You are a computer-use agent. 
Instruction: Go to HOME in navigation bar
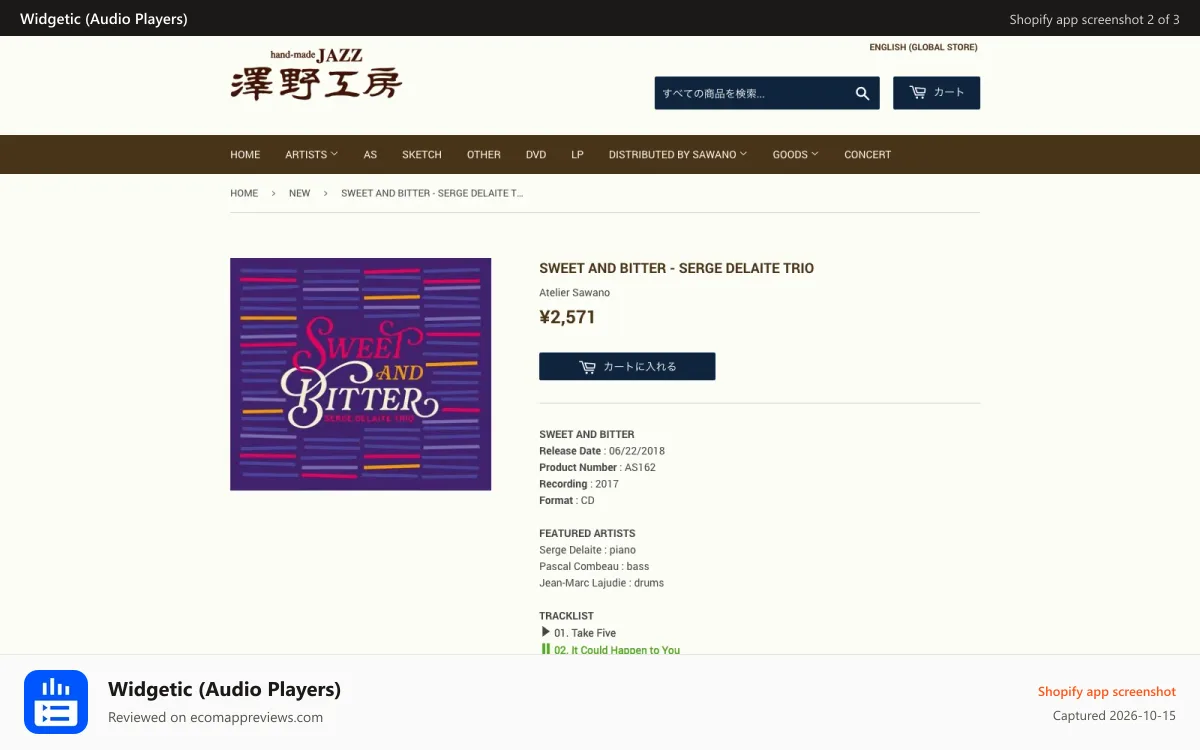[245, 154]
